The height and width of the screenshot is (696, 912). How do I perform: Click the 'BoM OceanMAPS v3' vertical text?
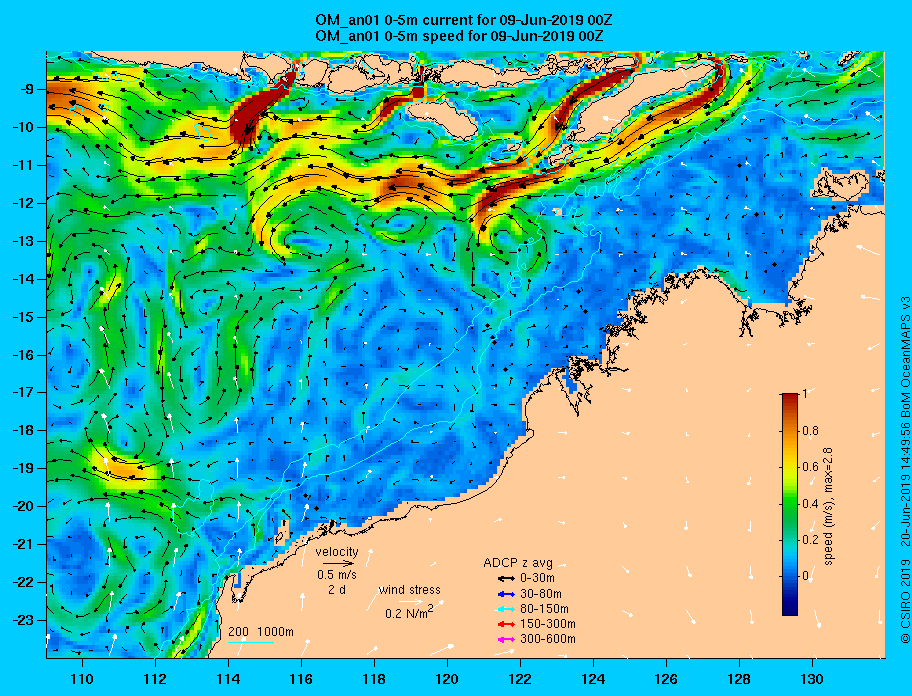point(905,357)
